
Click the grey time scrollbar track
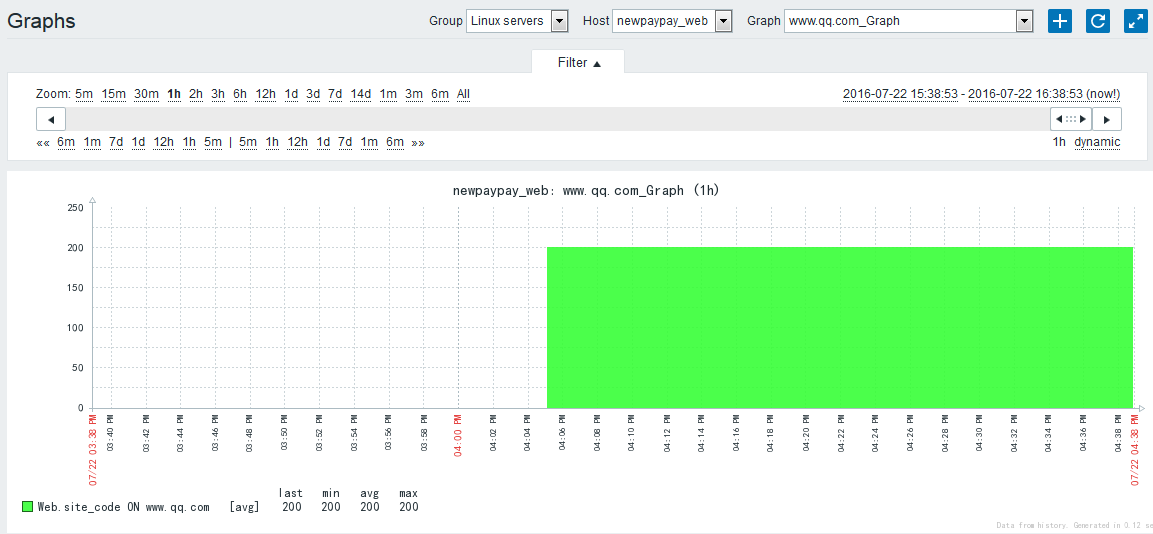[x=557, y=118]
